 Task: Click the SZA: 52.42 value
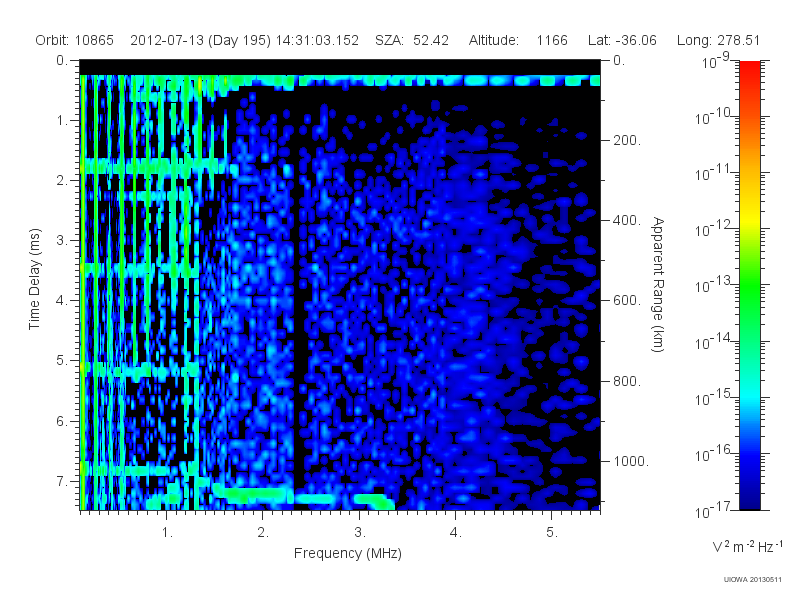coord(412,40)
